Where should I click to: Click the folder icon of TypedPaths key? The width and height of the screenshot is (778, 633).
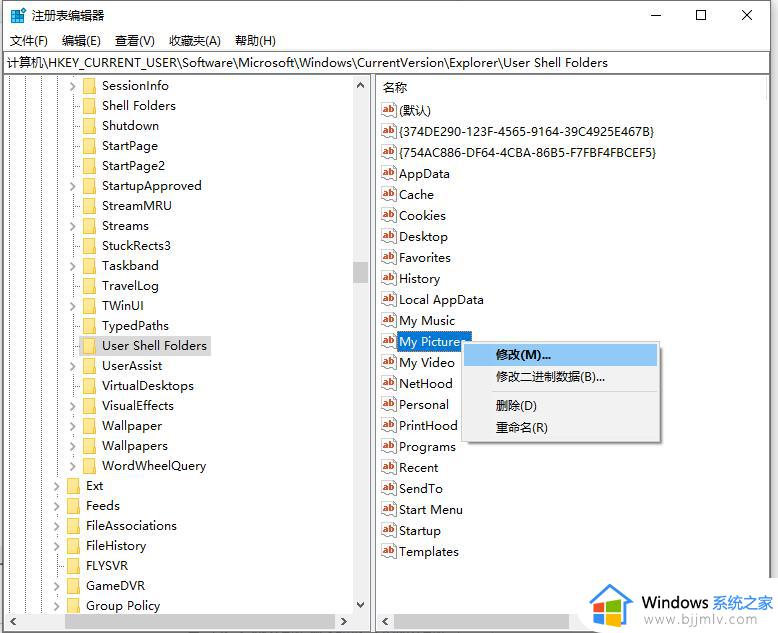click(x=89, y=325)
